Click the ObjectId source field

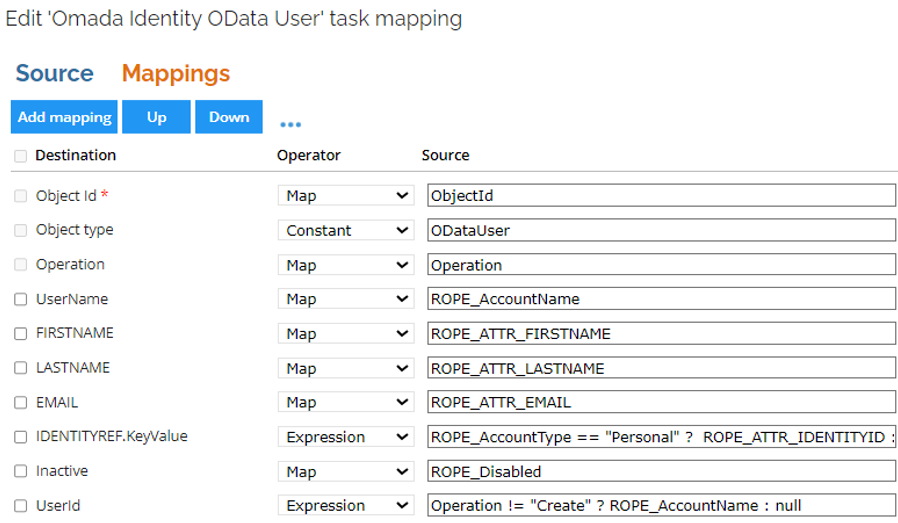[661, 195]
